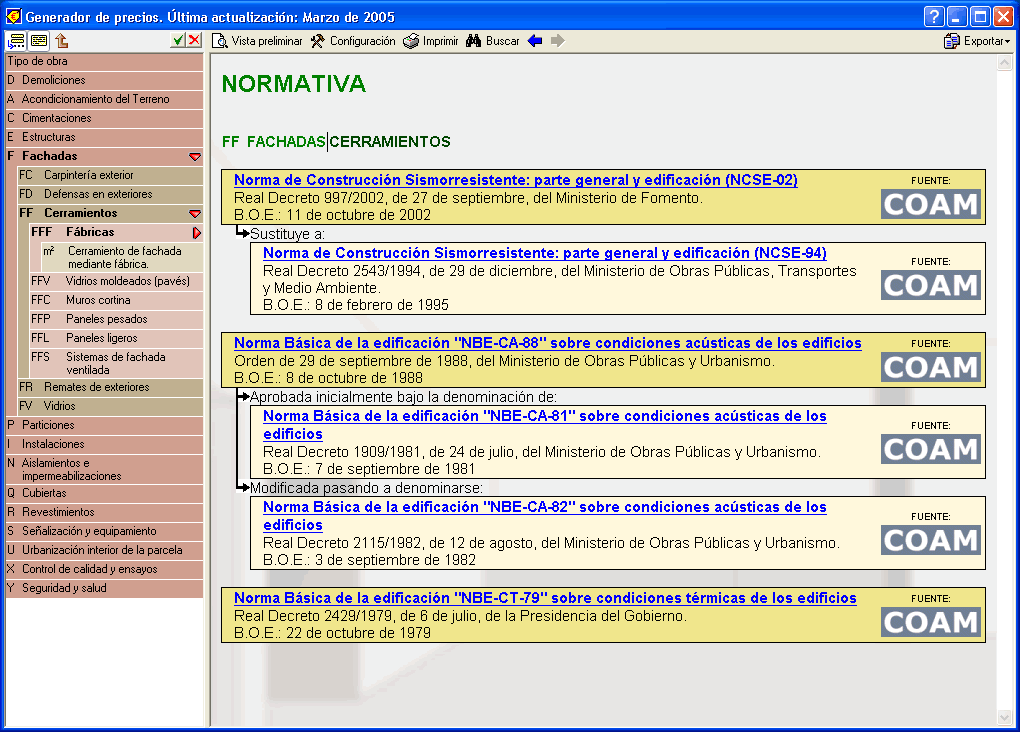This screenshot has width=1020, height=732.
Task: Open NBE-CT-79 condiciones térmicas link
Action: tap(545, 598)
